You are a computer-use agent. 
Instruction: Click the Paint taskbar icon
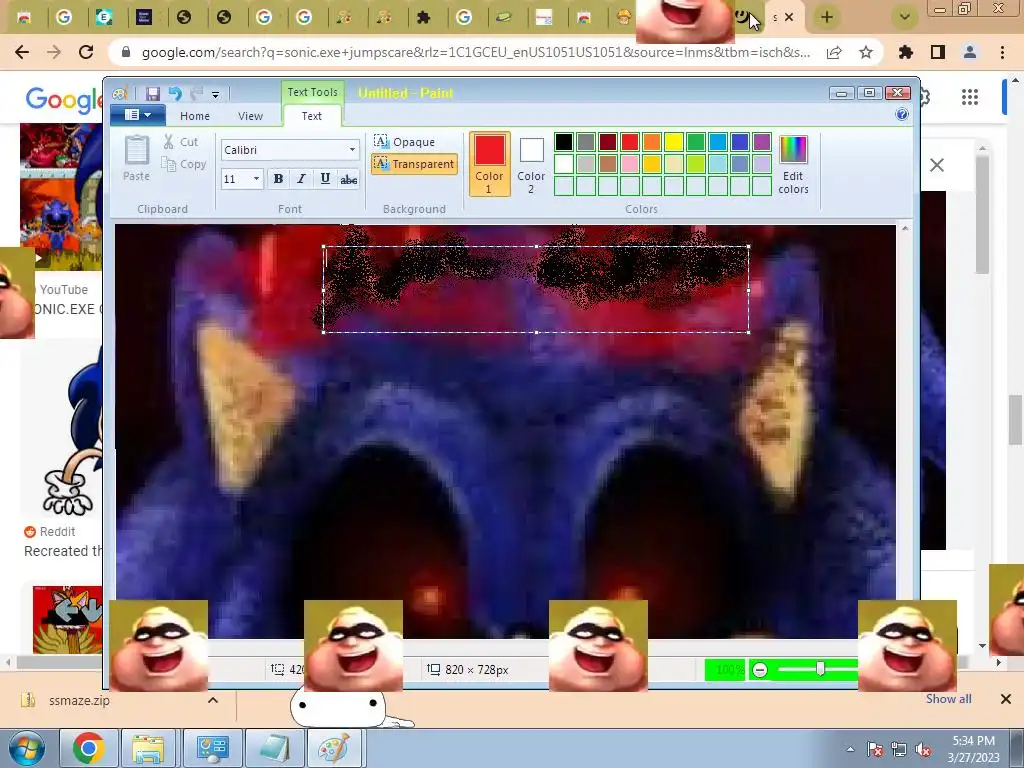pos(334,748)
